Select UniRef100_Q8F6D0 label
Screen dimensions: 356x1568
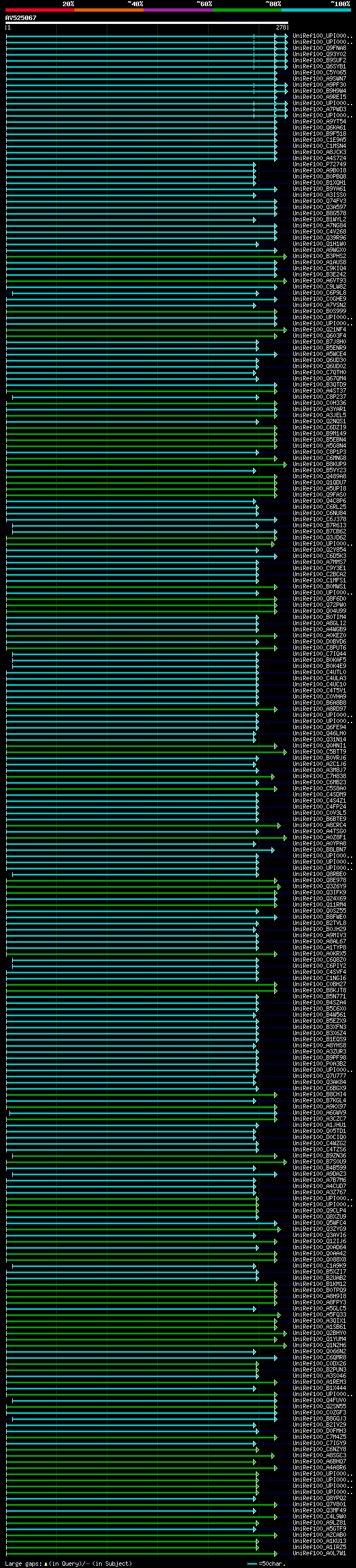pyautogui.click(x=319, y=598)
